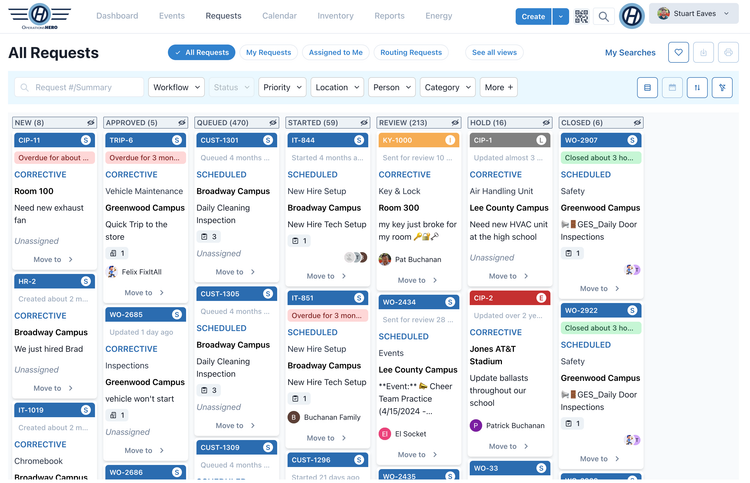Click the Request #/Summary search field
This screenshot has height=483, width=750.
pos(79,87)
